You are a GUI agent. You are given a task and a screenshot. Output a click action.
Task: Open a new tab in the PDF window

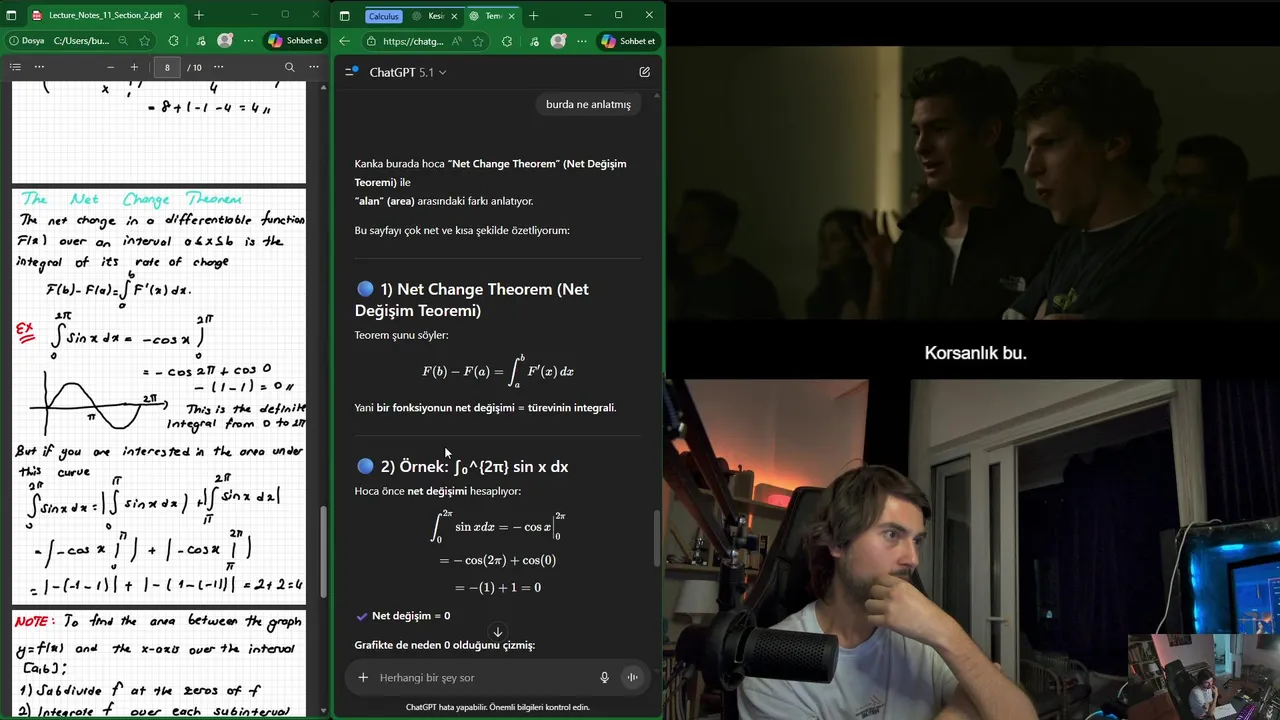pyautogui.click(x=199, y=15)
